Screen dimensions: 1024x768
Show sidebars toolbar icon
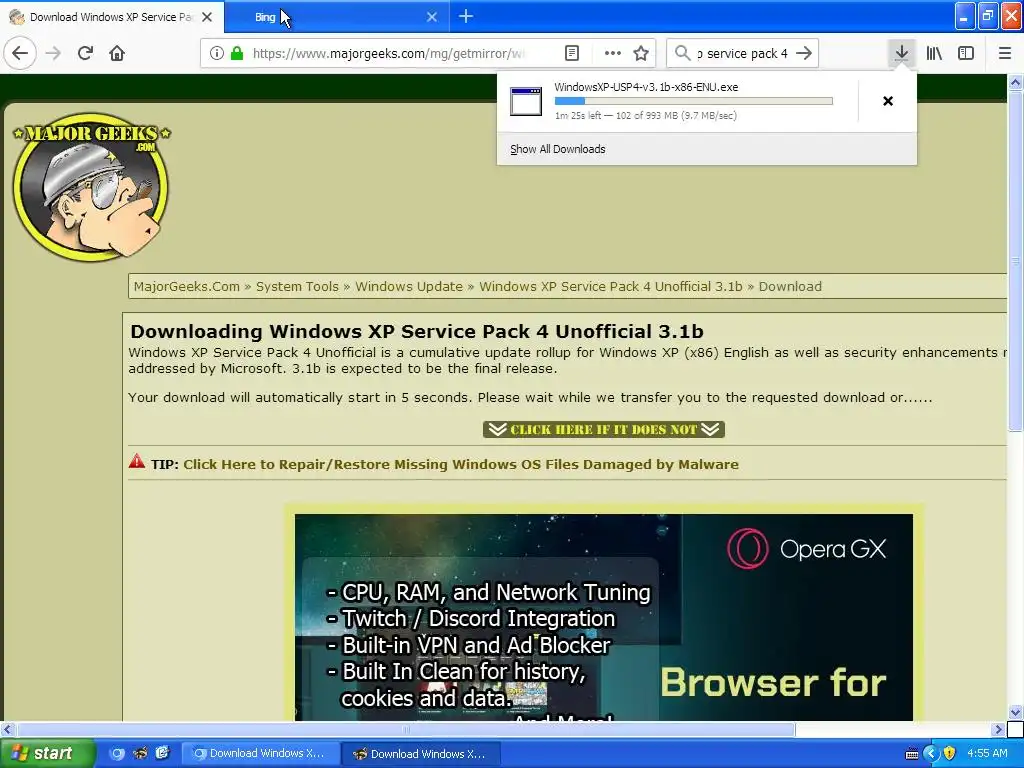(966, 53)
